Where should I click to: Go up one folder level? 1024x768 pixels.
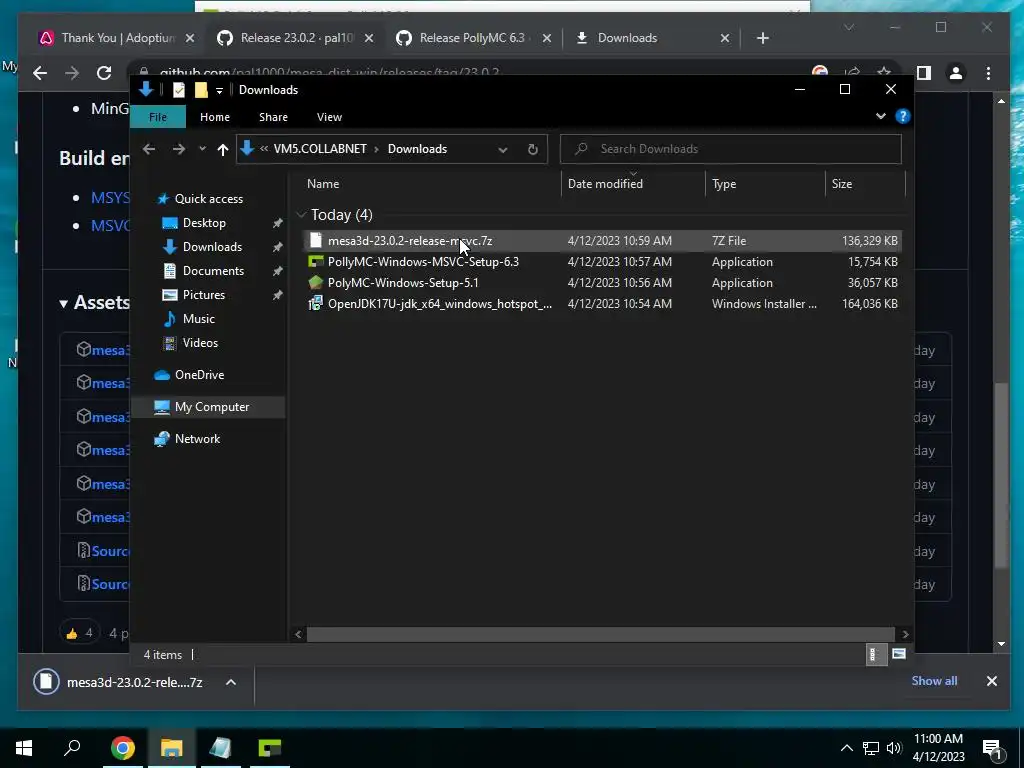click(223, 150)
